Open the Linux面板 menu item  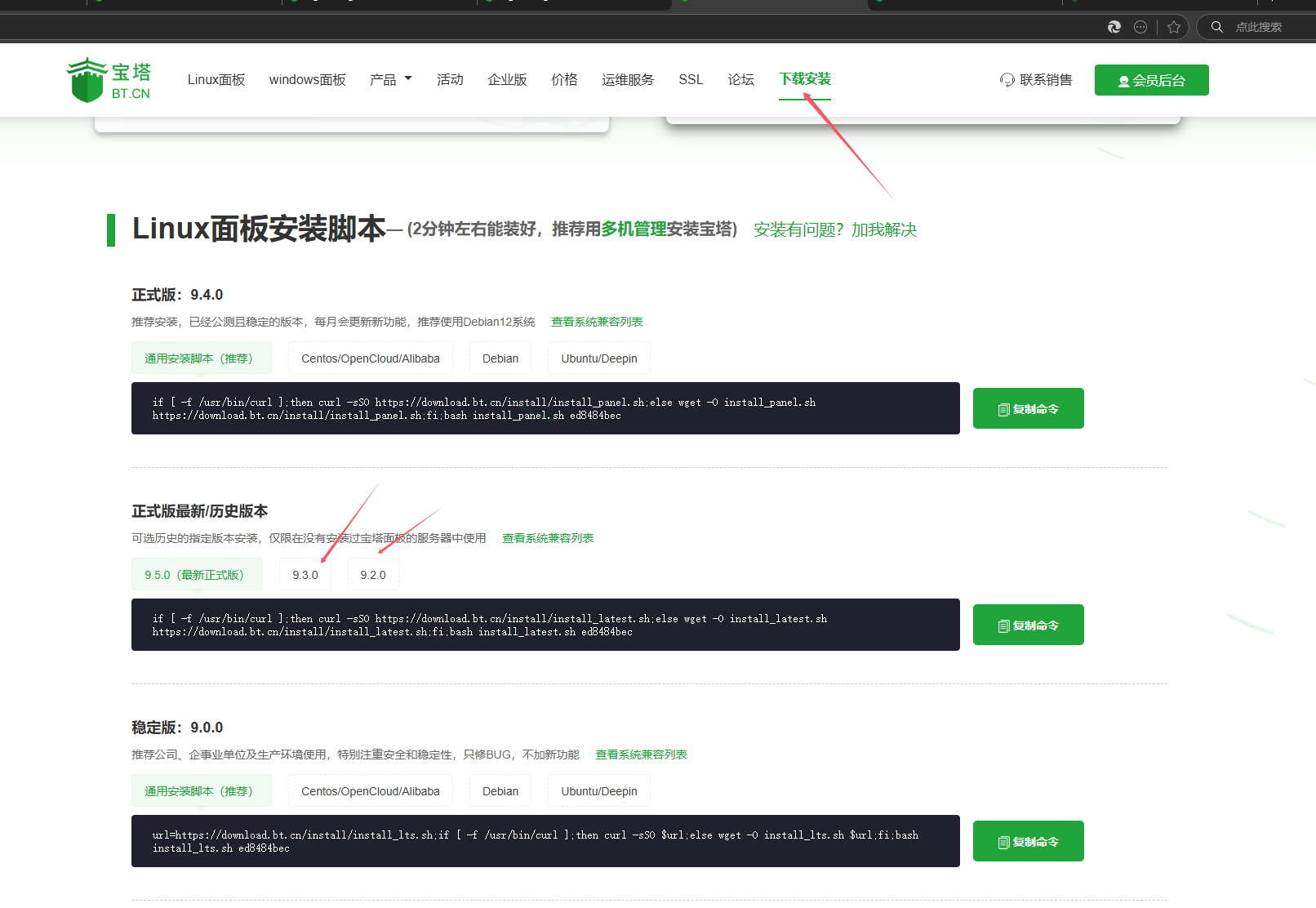pyautogui.click(x=216, y=79)
